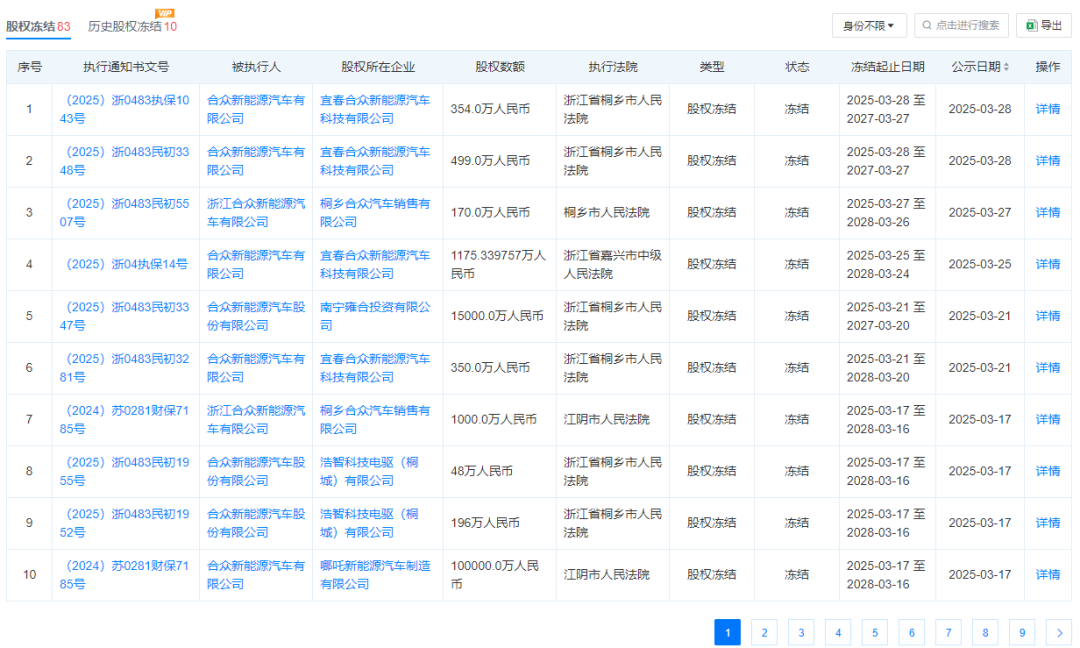Viewport: 1080px width, 648px height.
Task: Jump to page 8
Action: 985,632
